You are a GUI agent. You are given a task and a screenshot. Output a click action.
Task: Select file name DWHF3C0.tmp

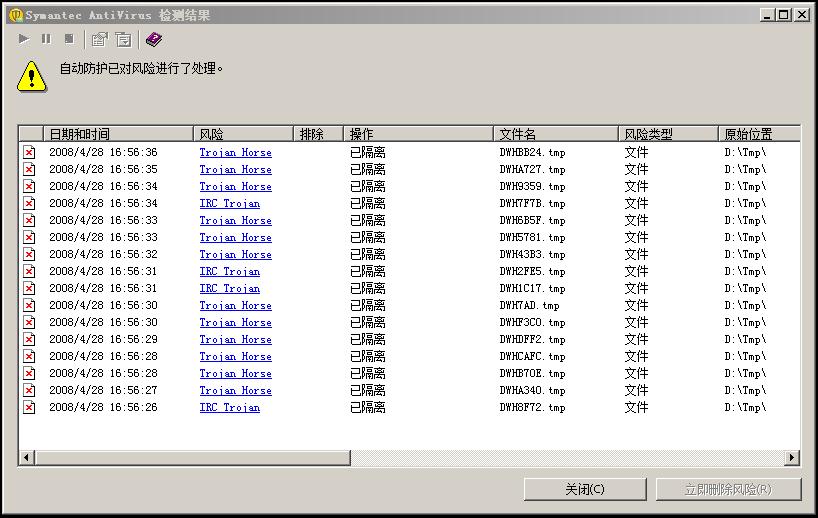(533, 323)
